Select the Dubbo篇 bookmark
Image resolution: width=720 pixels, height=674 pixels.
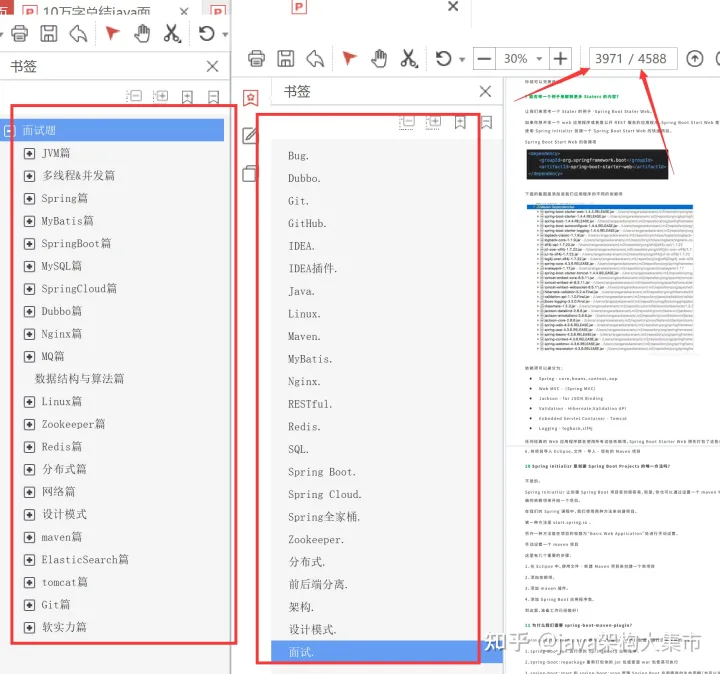[x=62, y=311]
